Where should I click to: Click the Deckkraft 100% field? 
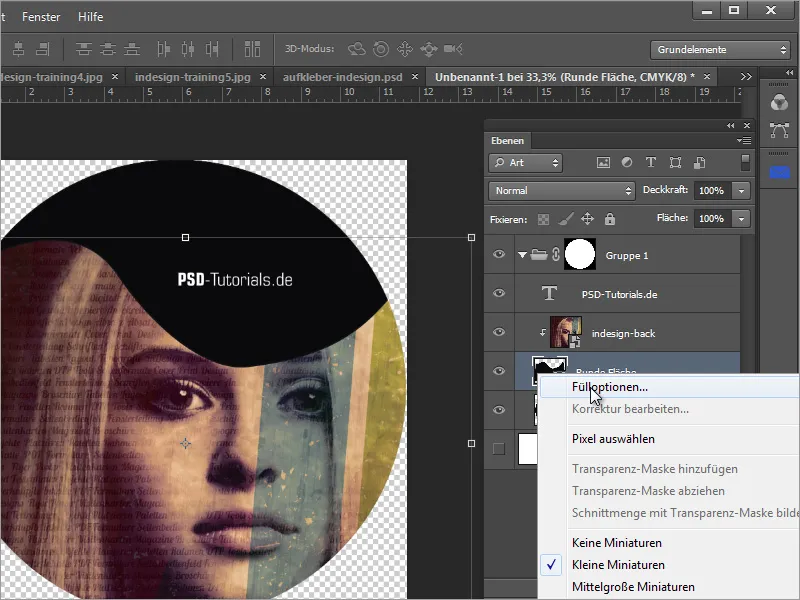(712, 191)
